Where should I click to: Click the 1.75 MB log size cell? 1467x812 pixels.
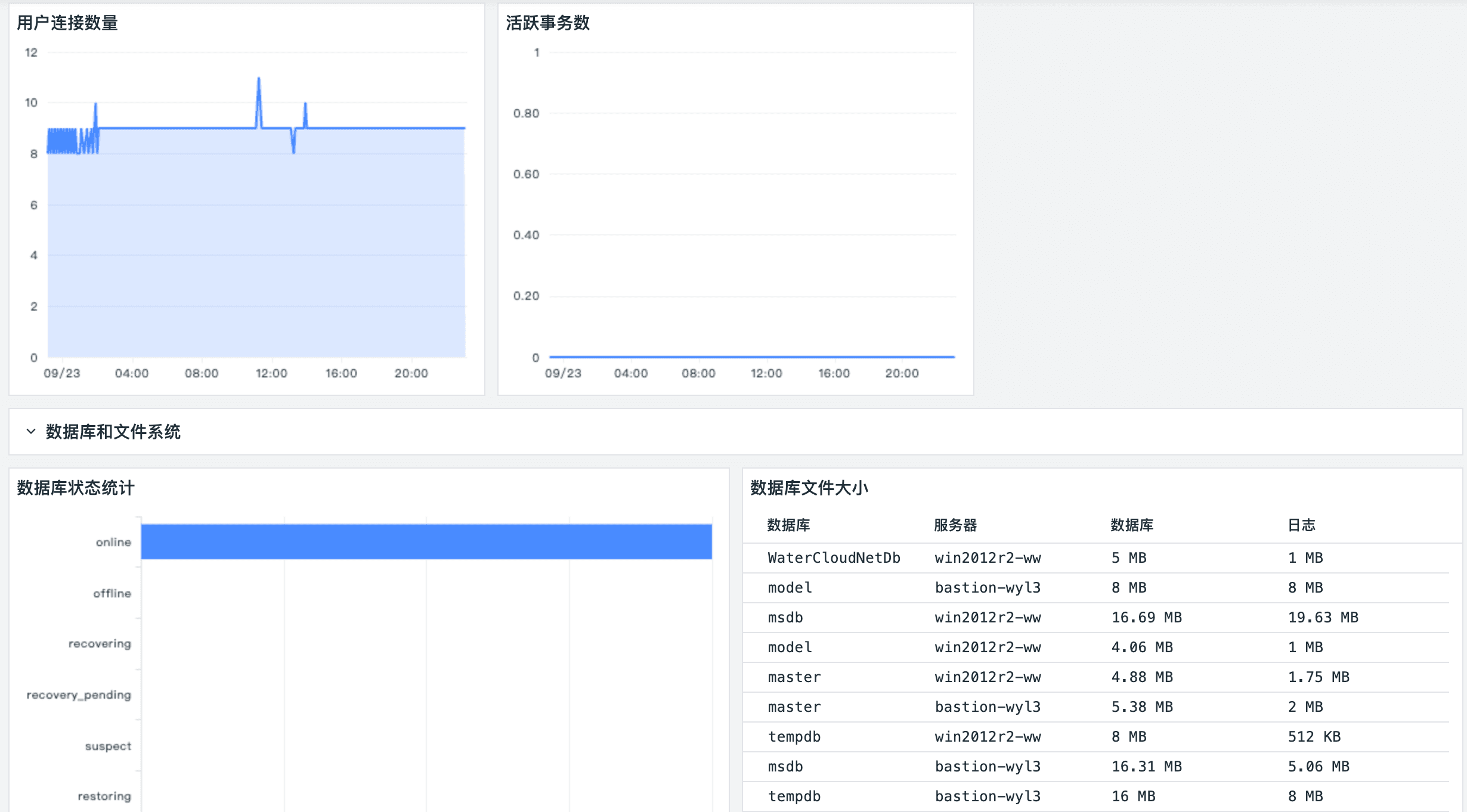click(1319, 677)
